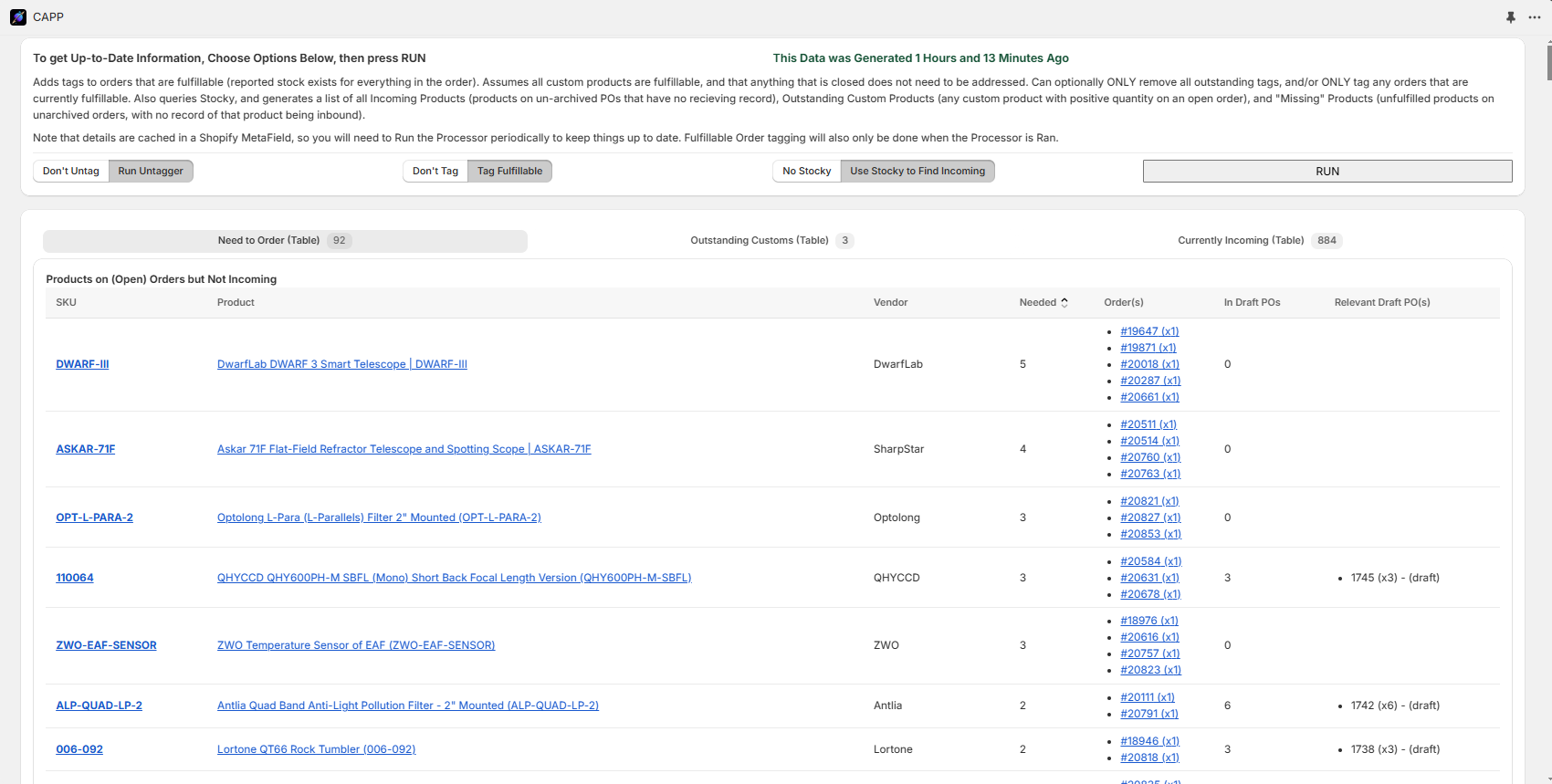Open order #20111 (x1)

1148,697
